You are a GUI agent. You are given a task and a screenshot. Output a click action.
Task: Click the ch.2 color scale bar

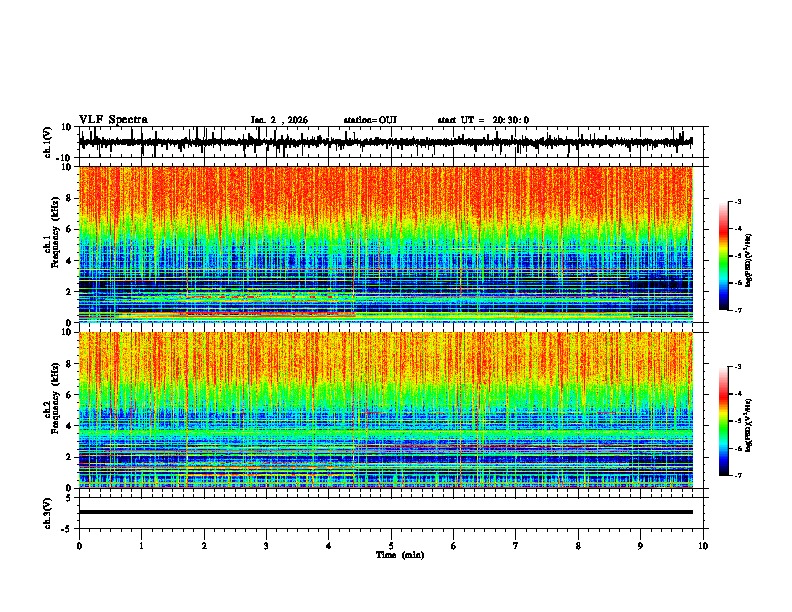pyautogui.click(x=724, y=421)
